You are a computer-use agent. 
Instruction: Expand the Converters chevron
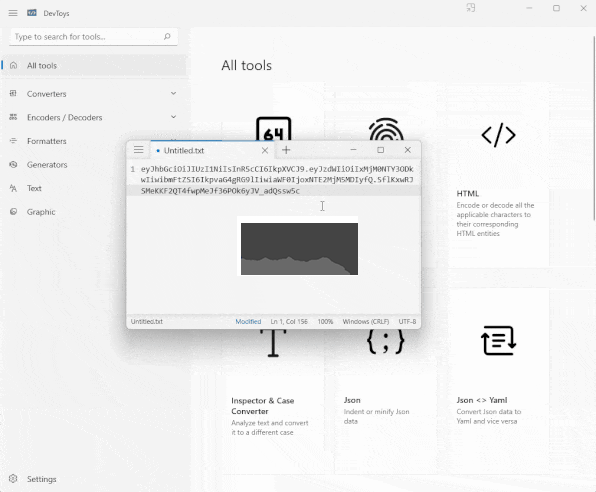click(173, 94)
